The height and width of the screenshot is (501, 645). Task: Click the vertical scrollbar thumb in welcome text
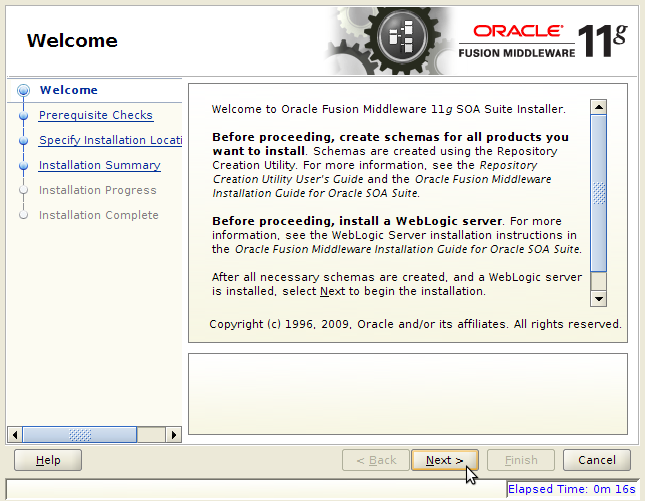click(x=599, y=193)
